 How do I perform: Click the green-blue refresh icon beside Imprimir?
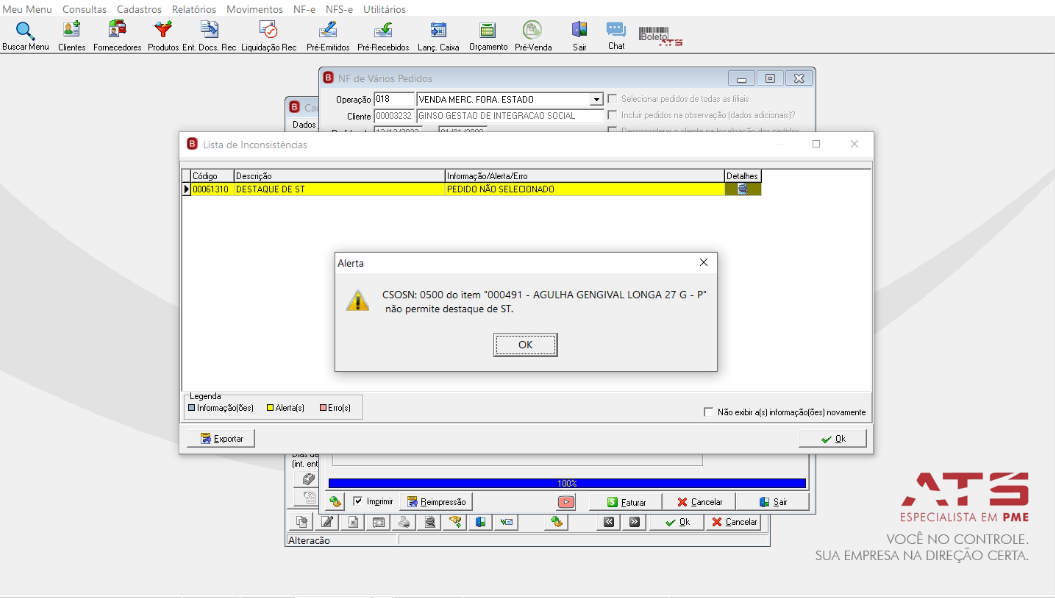point(335,502)
